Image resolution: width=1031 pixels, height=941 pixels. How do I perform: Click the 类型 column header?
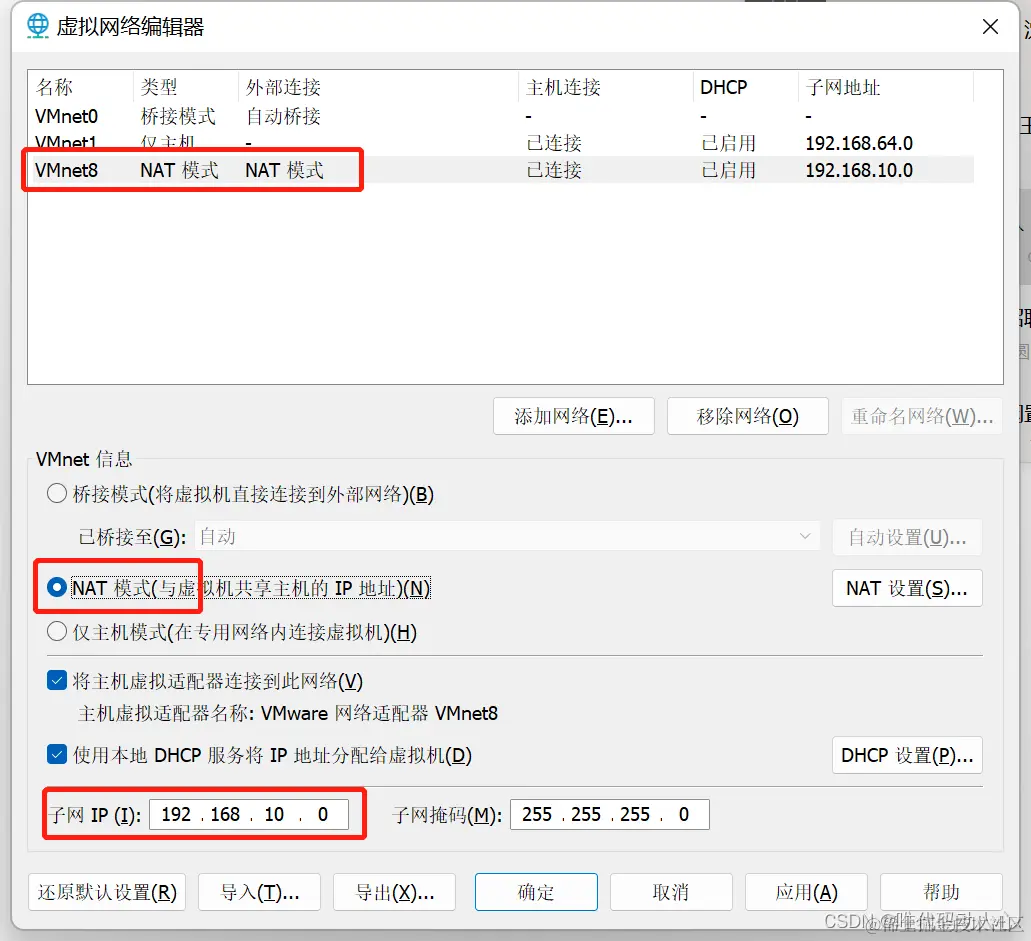(x=185, y=87)
